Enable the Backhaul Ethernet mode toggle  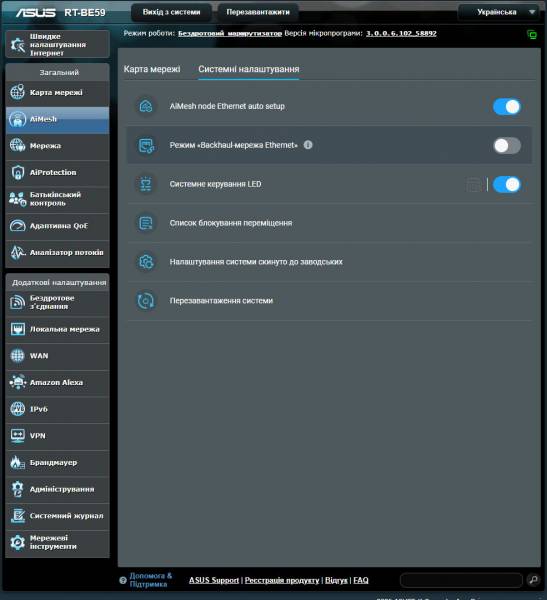(507, 145)
